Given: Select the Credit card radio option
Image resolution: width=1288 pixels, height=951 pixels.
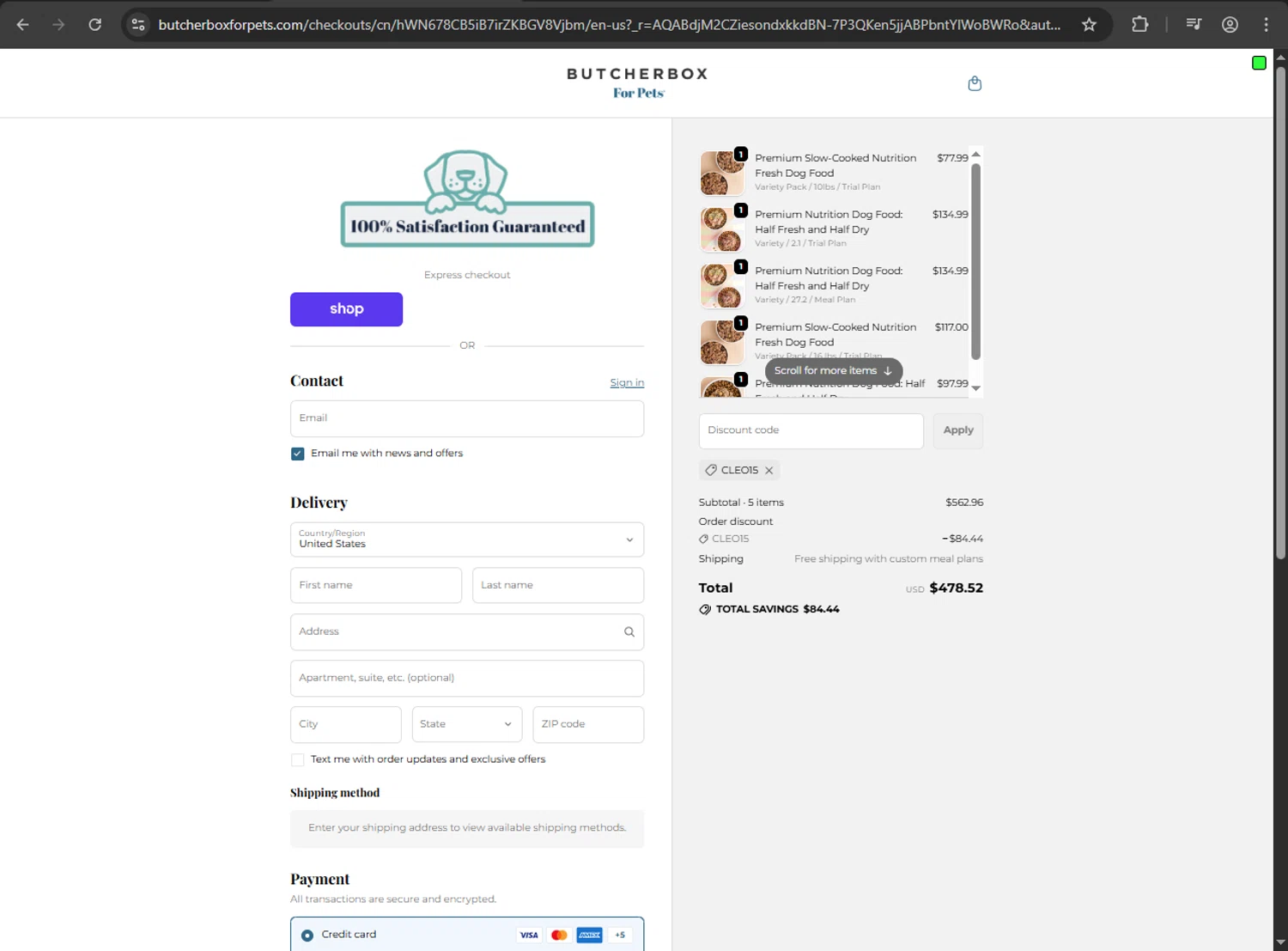Looking at the screenshot, I should tap(307, 935).
